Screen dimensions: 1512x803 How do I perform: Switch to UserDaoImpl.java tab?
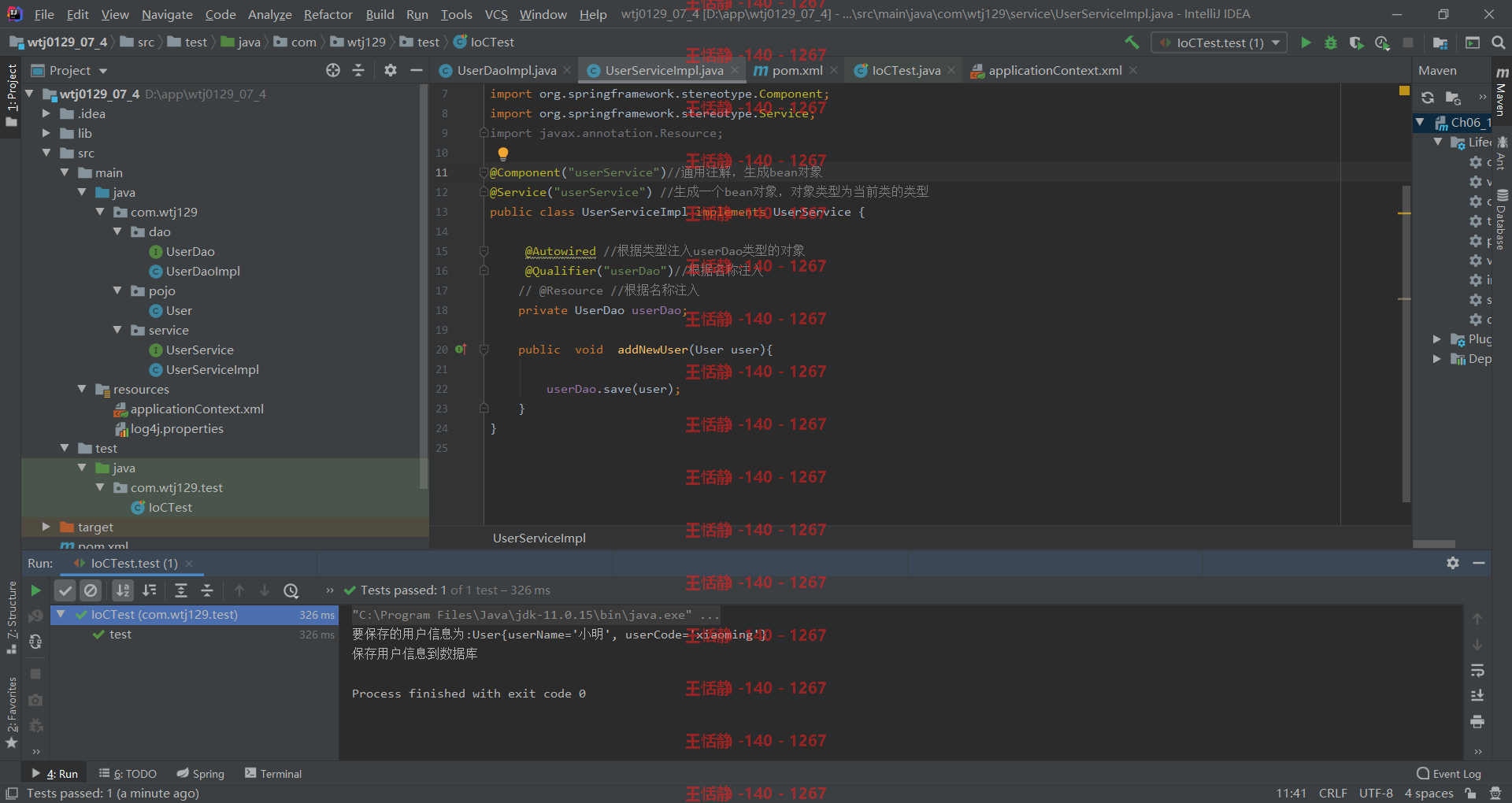click(506, 71)
